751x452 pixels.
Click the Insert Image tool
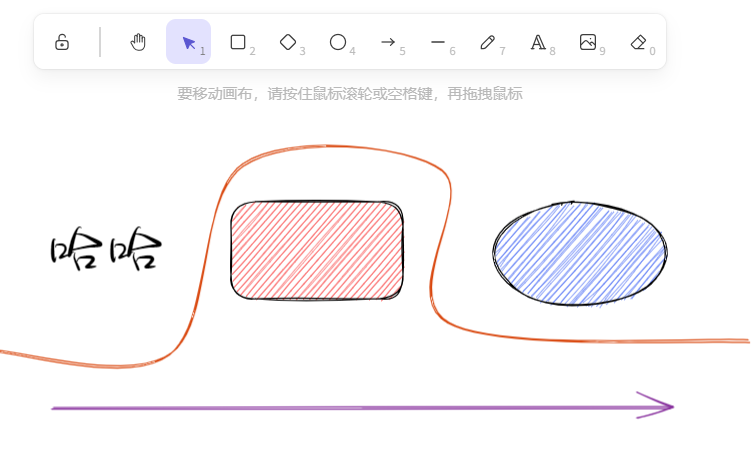(588, 42)
